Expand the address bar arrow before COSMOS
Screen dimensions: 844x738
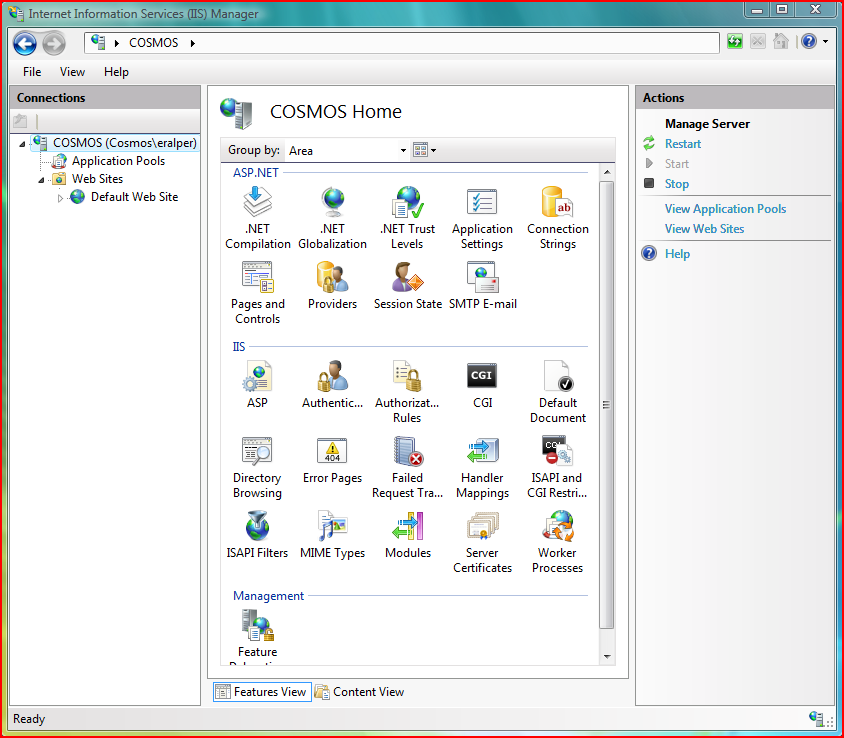click(x=116, y=43)
